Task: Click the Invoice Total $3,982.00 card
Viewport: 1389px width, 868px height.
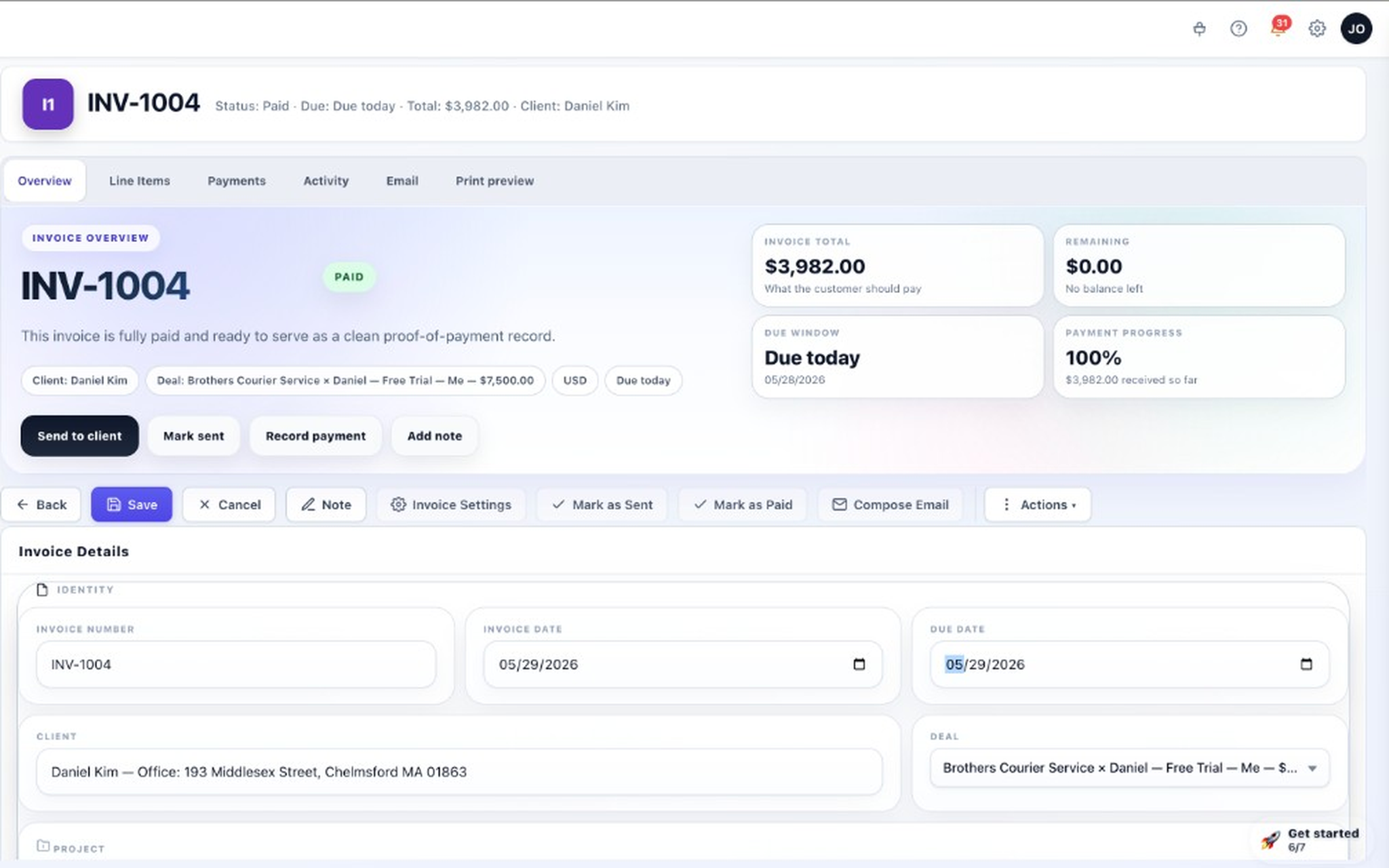Action: (897, 265)
